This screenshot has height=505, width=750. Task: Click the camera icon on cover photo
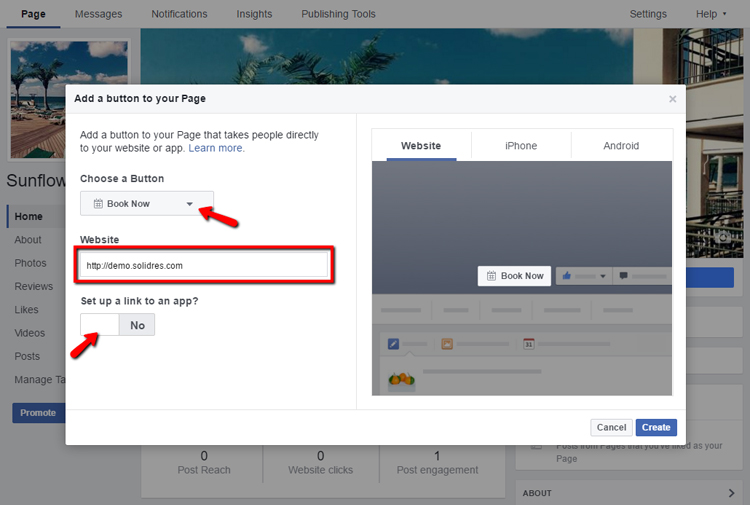(x=723, y=237)
